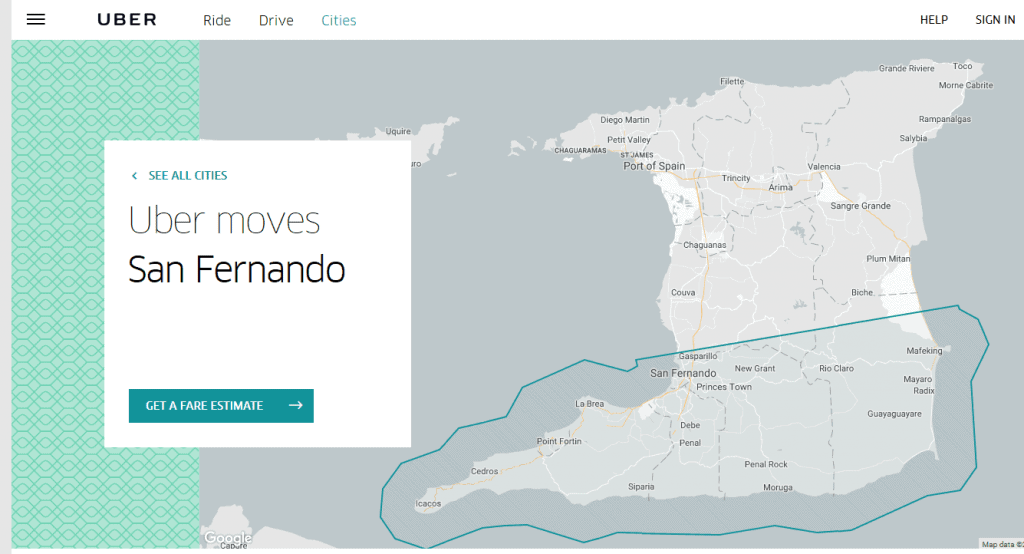The width and height of the screenshot is (1024, 554).
Task: Click SIGN IN
Action: click(995, 20)
